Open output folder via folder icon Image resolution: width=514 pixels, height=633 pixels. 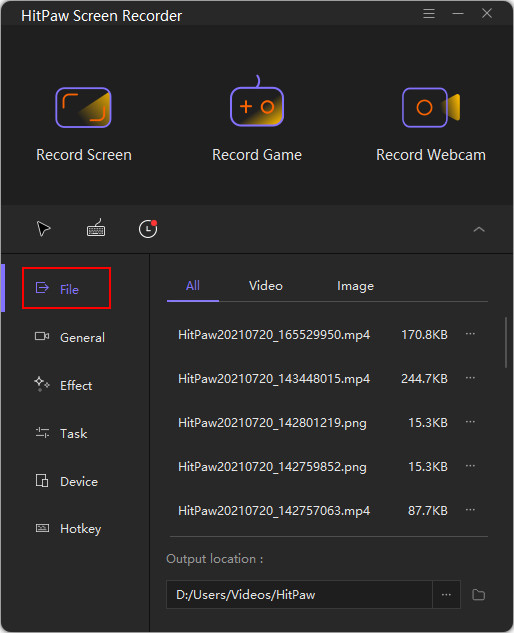point(478,595)
